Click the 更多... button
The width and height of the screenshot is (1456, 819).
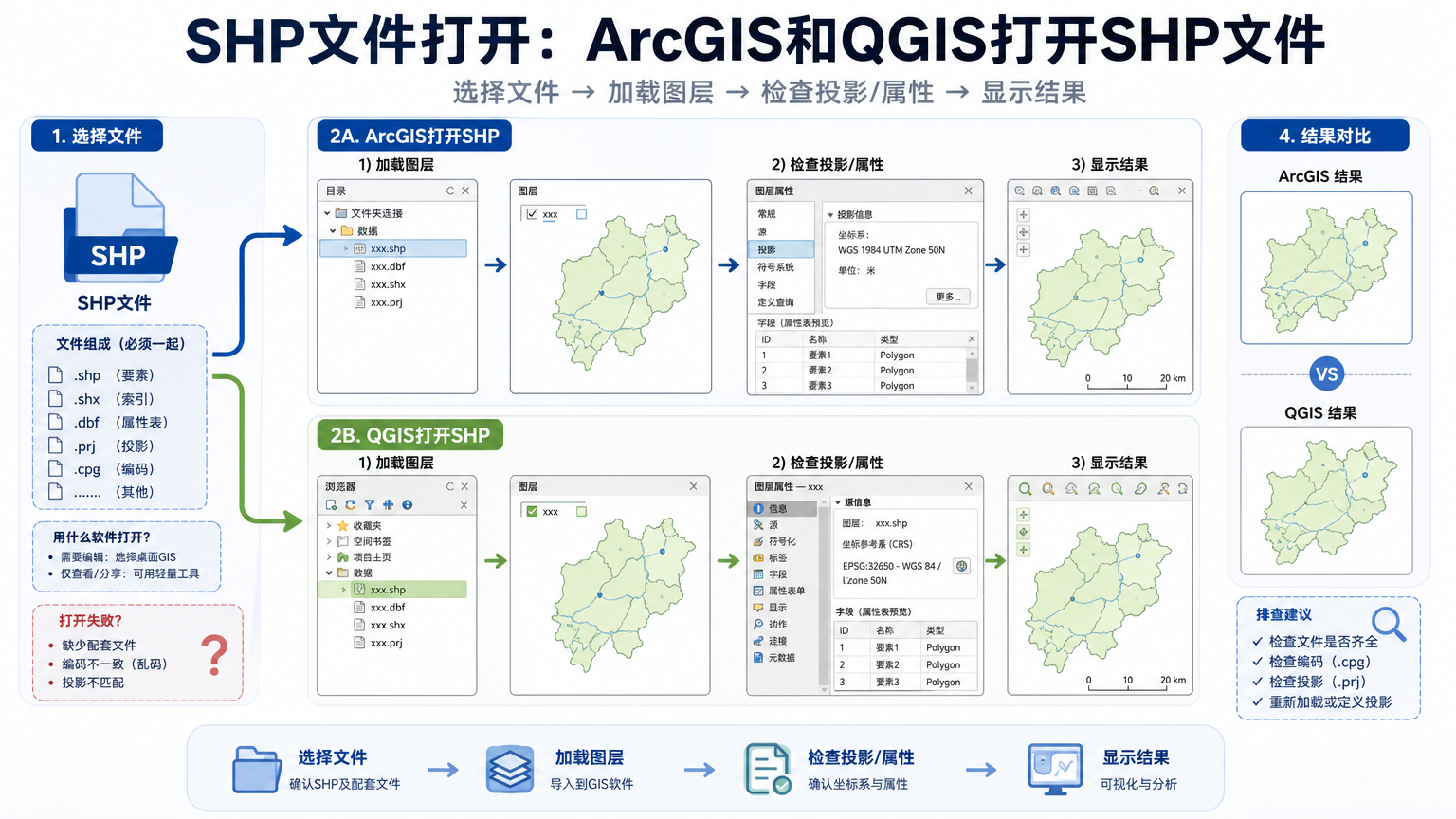[x=948, y=297]
